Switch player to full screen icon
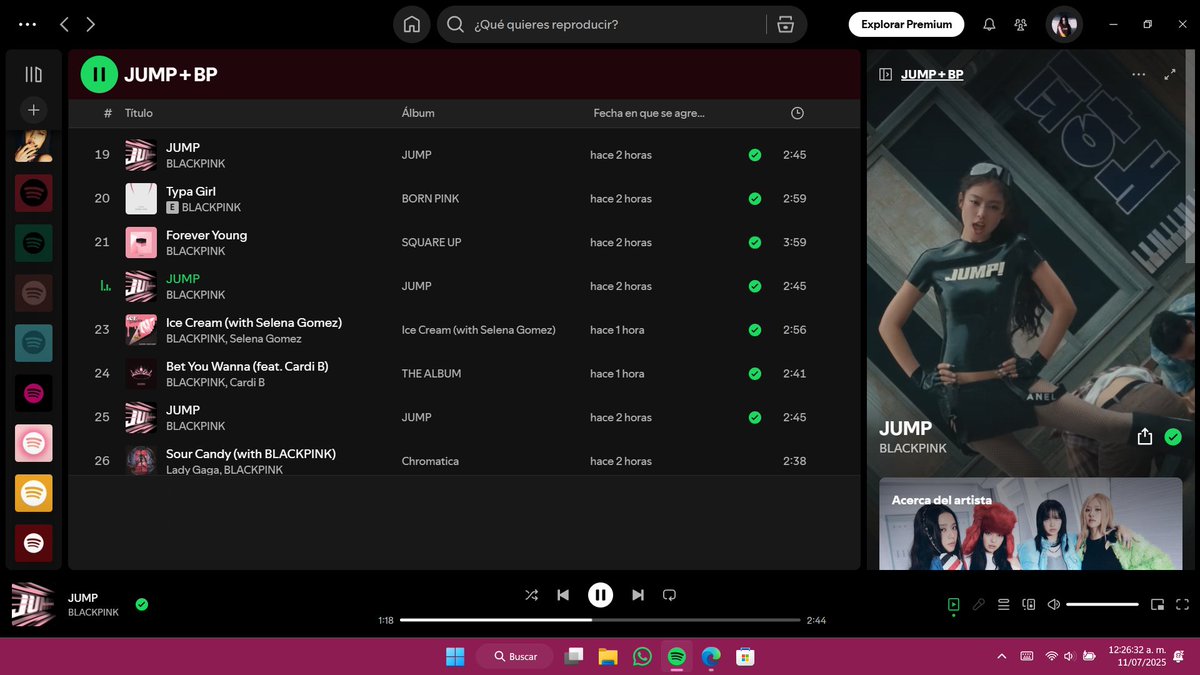The image size is (1200, 675). coord(1183,604)
